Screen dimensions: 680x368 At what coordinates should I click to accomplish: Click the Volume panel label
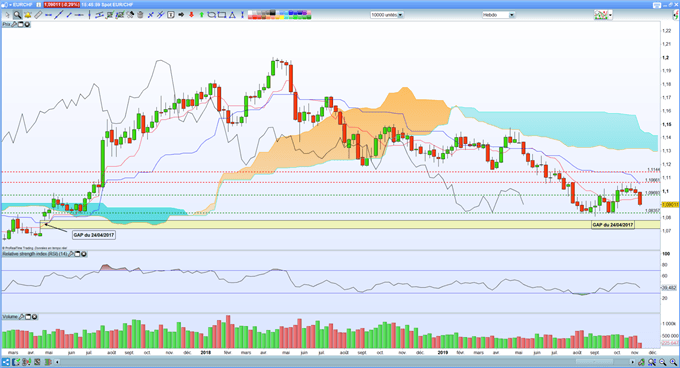click(10, 317)
